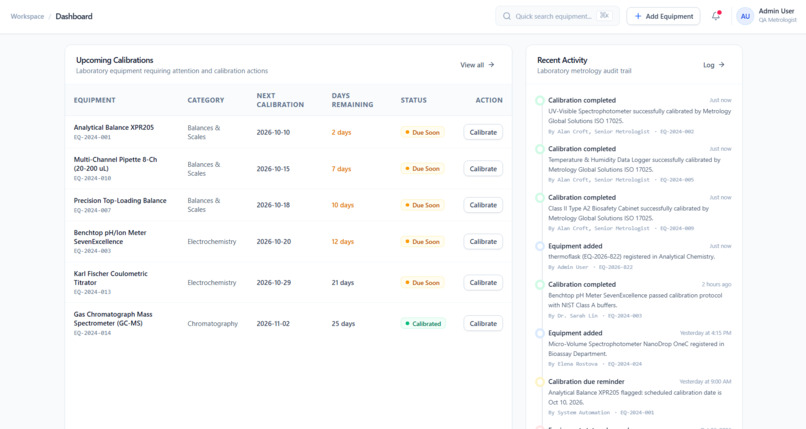
Task: Click the Recent Activity heading
Action: tap(562, 60)
